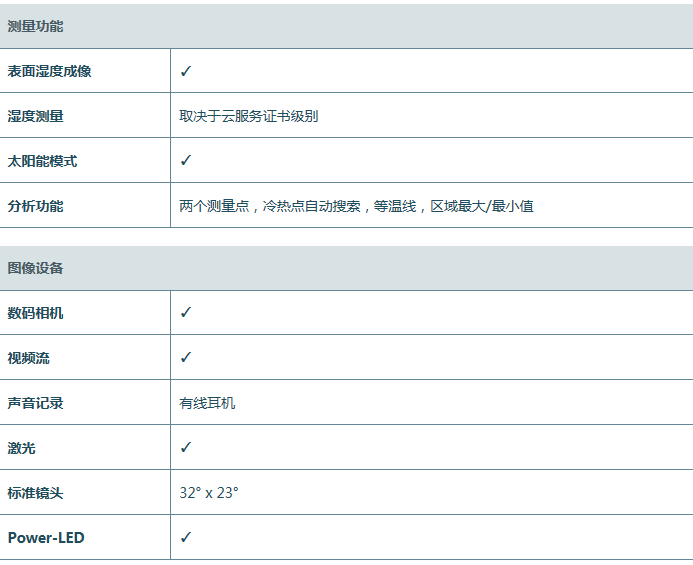The width and height of the screenshot is (693, 565).
Task: Click the 数码相机 label
Action: (x=35, y=313)
